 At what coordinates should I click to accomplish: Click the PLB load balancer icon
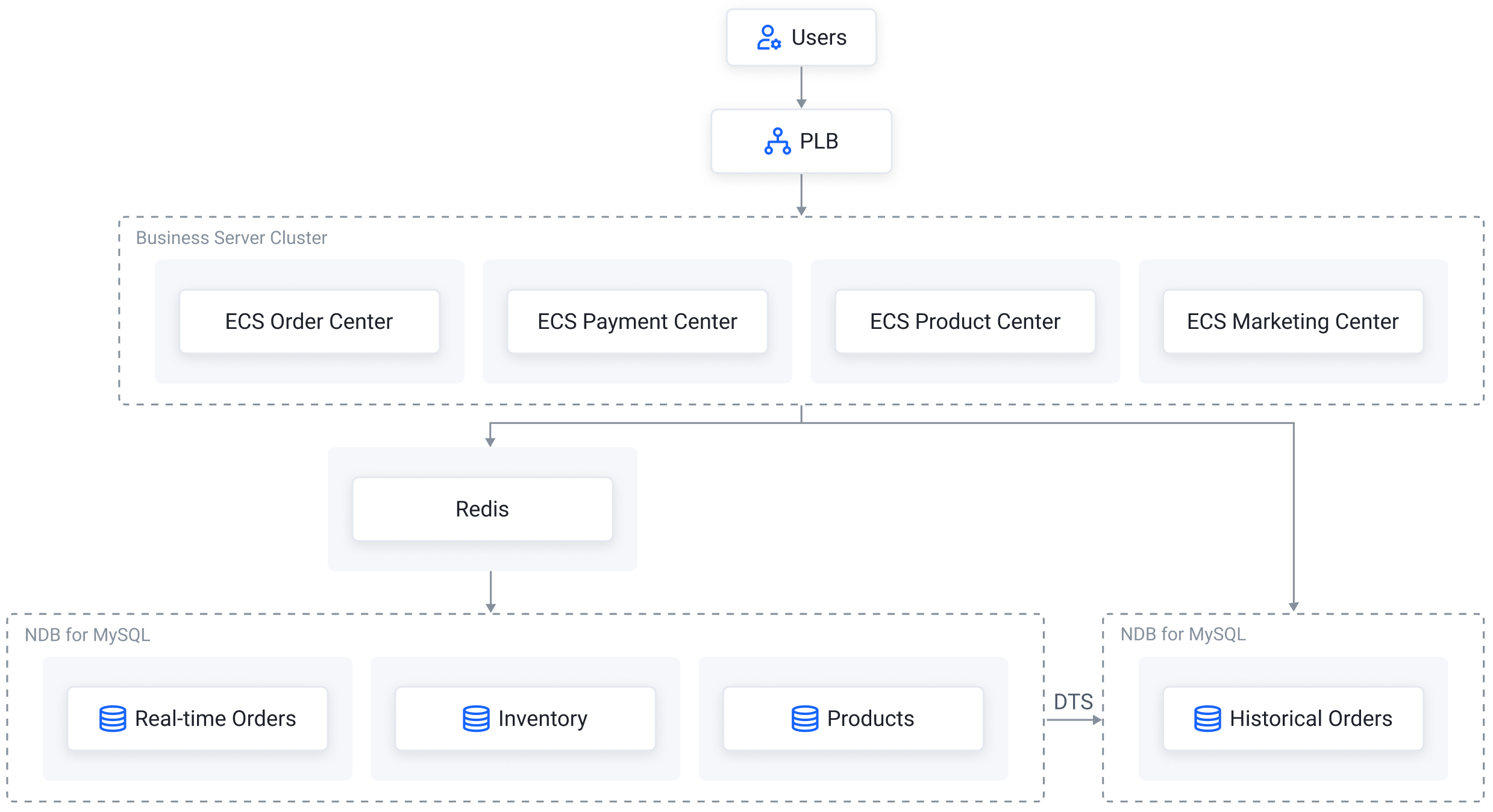[x=777, y=141]
